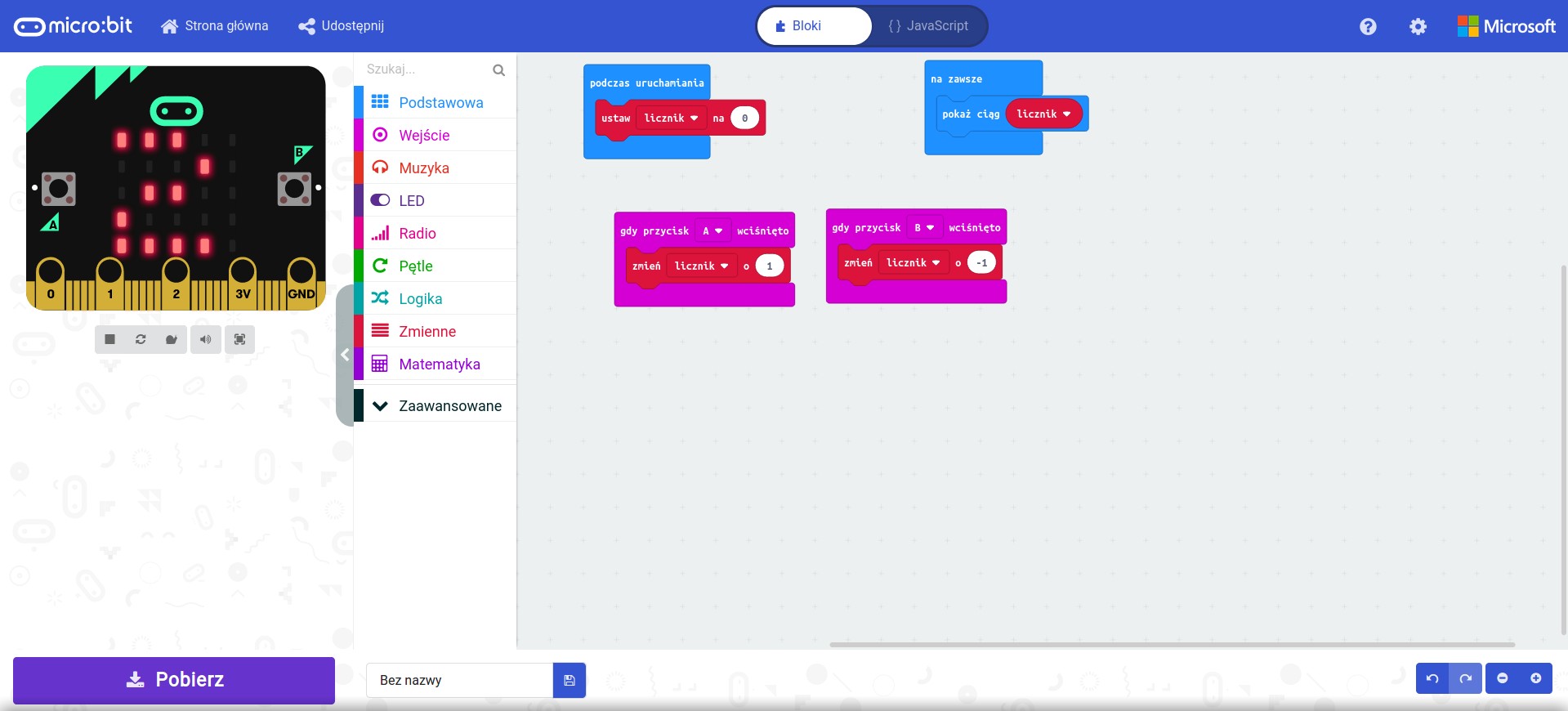
Task: Zoom in the workspace with plus icon
Action: [1535, 678]
